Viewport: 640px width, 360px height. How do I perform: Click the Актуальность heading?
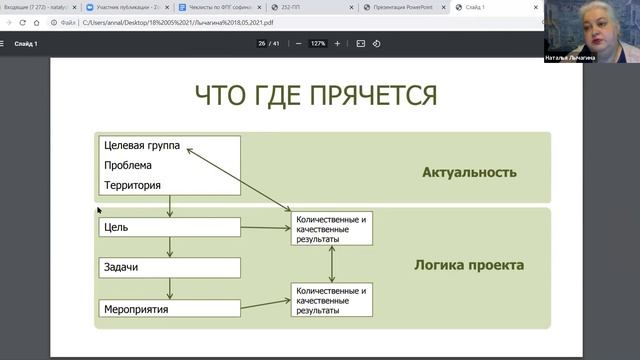point(469,172)
